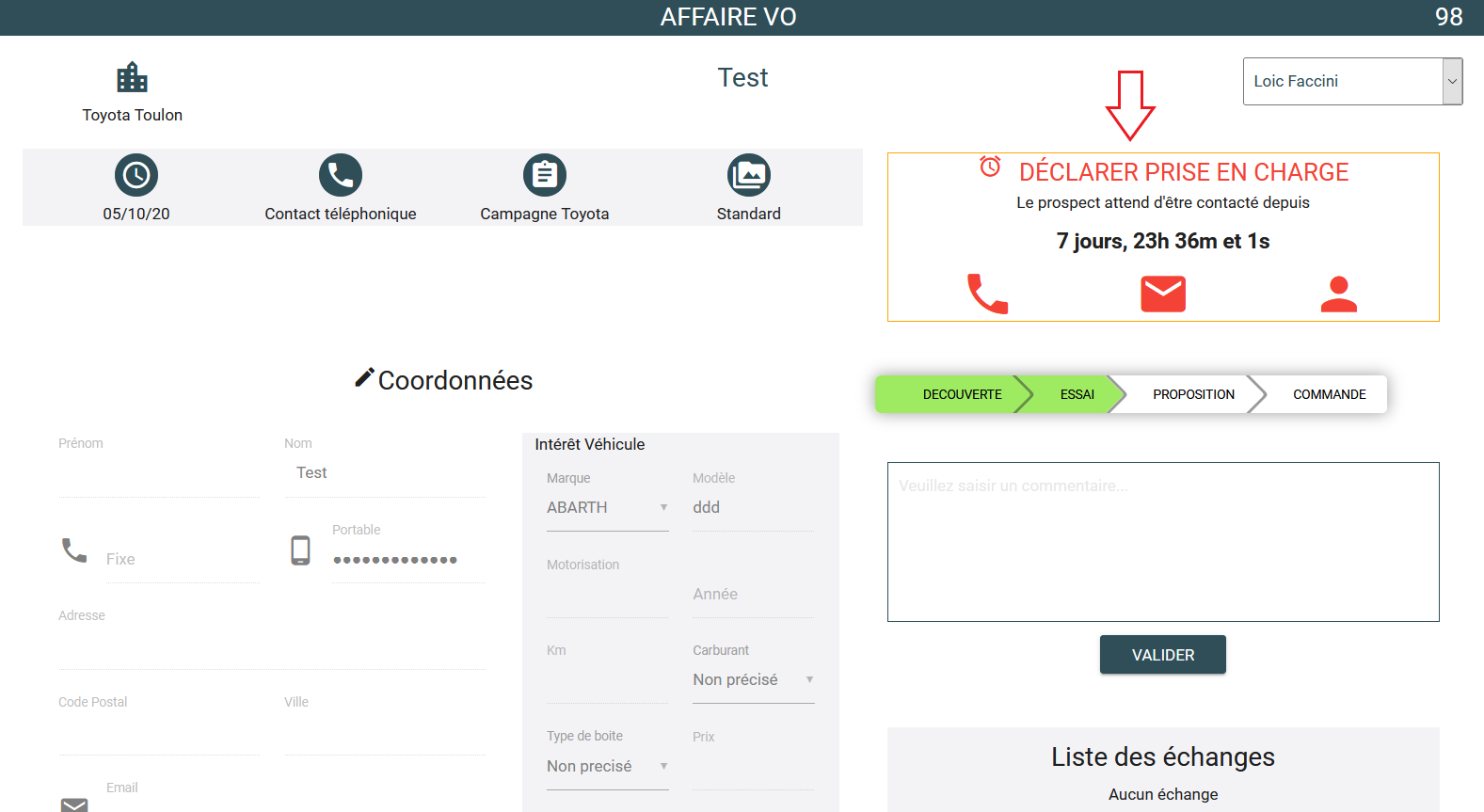Click the clock icon above 05/10/20
This screenshot has width=1484, height=812.
tap(136, 175)
